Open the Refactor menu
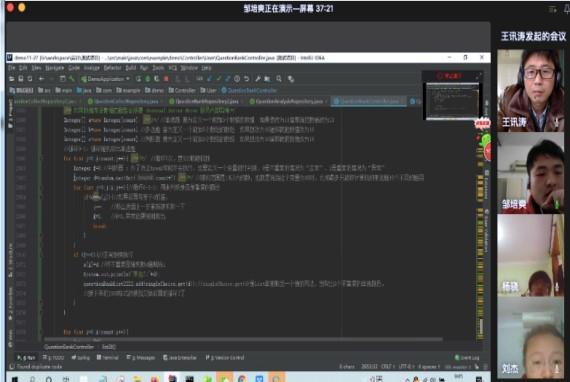The image size is (570, 382). (112, 68)
